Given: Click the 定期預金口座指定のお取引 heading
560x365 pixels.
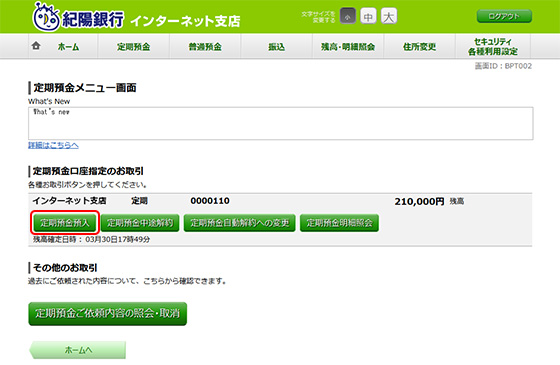Looking at the screenshot, I should pos(88,171).
